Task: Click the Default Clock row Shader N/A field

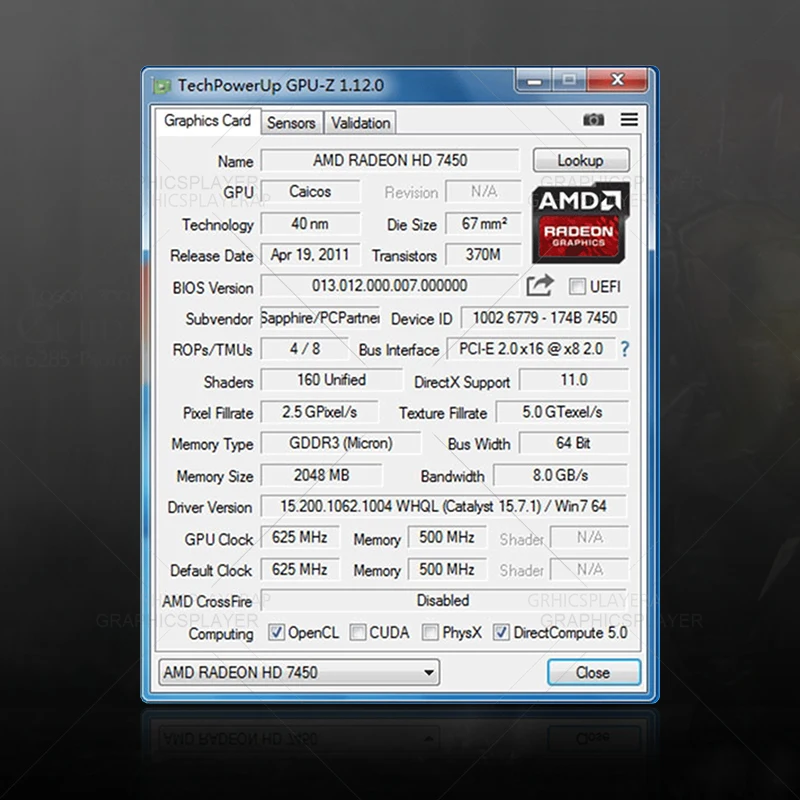Action: click(x=590, y=569)
